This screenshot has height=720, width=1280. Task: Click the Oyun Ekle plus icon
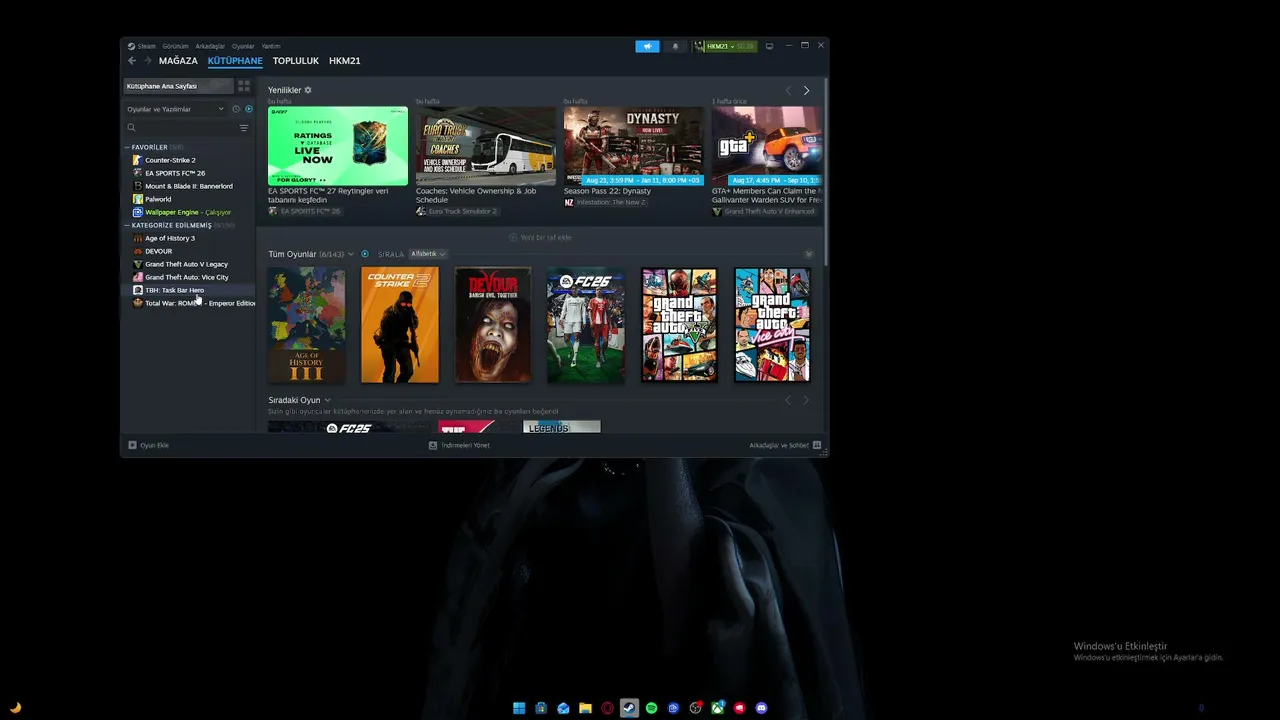(x=132, y=445)
